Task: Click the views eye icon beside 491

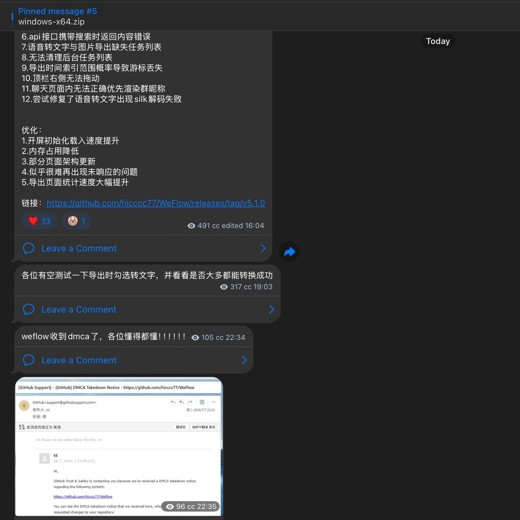Action: click(191, 226)
